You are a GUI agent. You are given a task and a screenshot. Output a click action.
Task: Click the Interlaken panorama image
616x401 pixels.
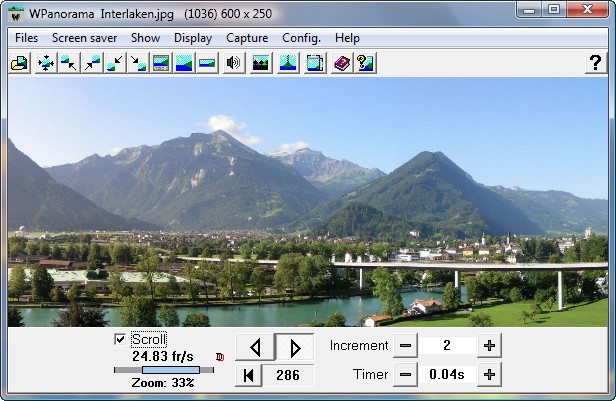point(308,202)
